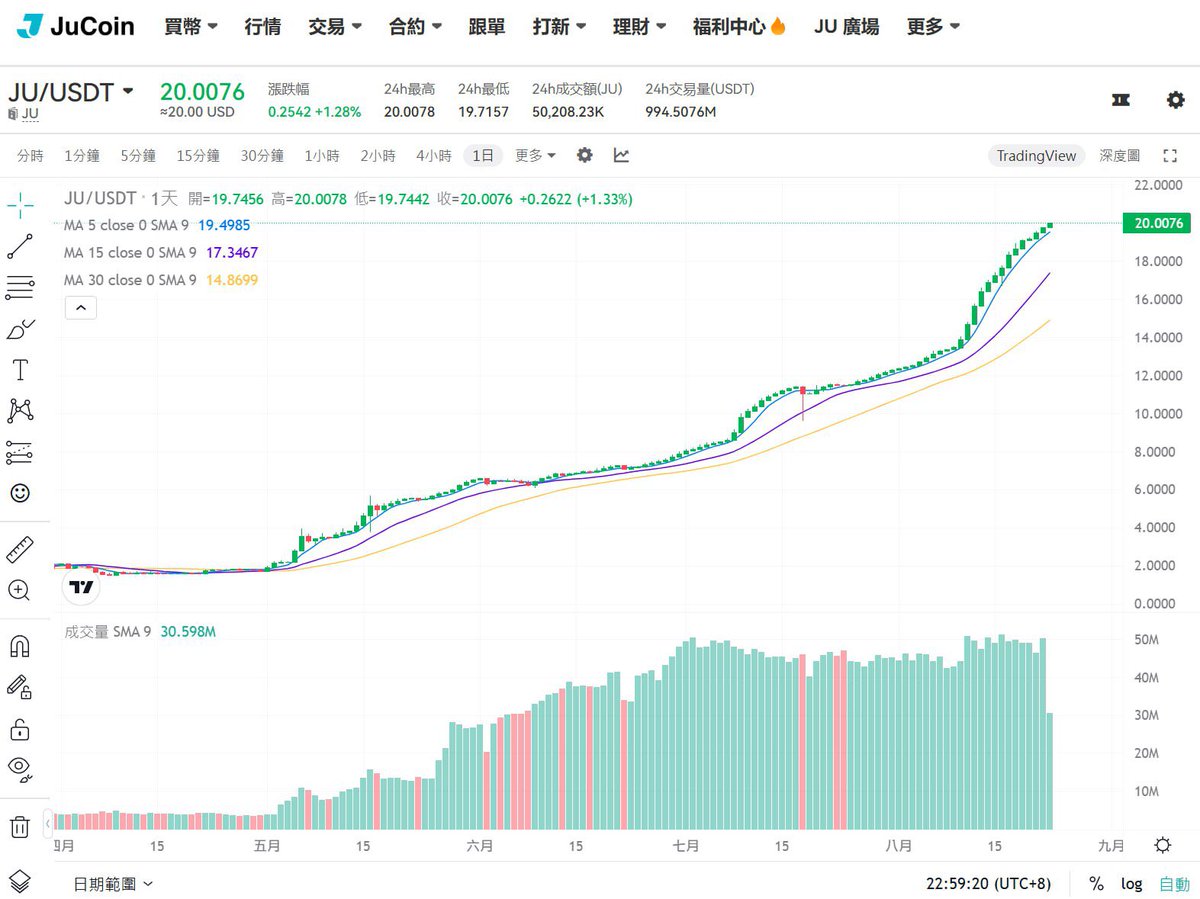Select the 分時 interval
Screen dimensions: 1200x899
click(x=31, y=156)
